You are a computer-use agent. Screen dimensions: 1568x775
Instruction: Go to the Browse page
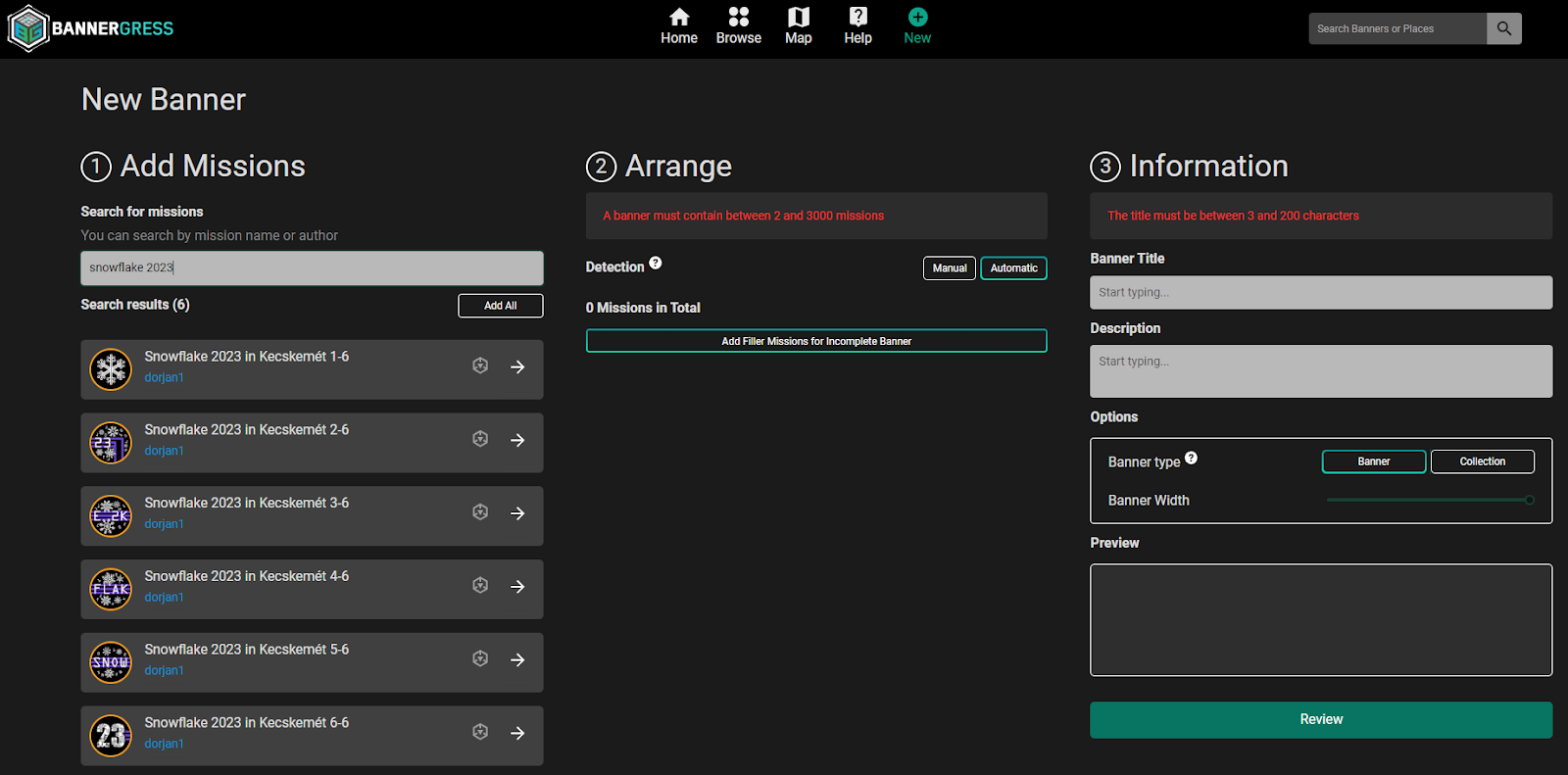[738, 26]
